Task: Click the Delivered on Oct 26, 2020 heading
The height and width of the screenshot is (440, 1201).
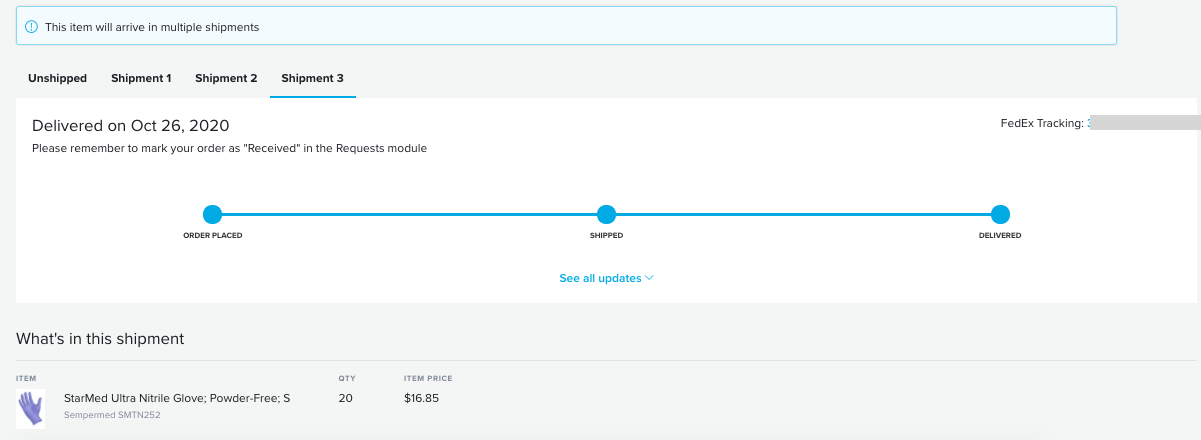Action: 131,125
